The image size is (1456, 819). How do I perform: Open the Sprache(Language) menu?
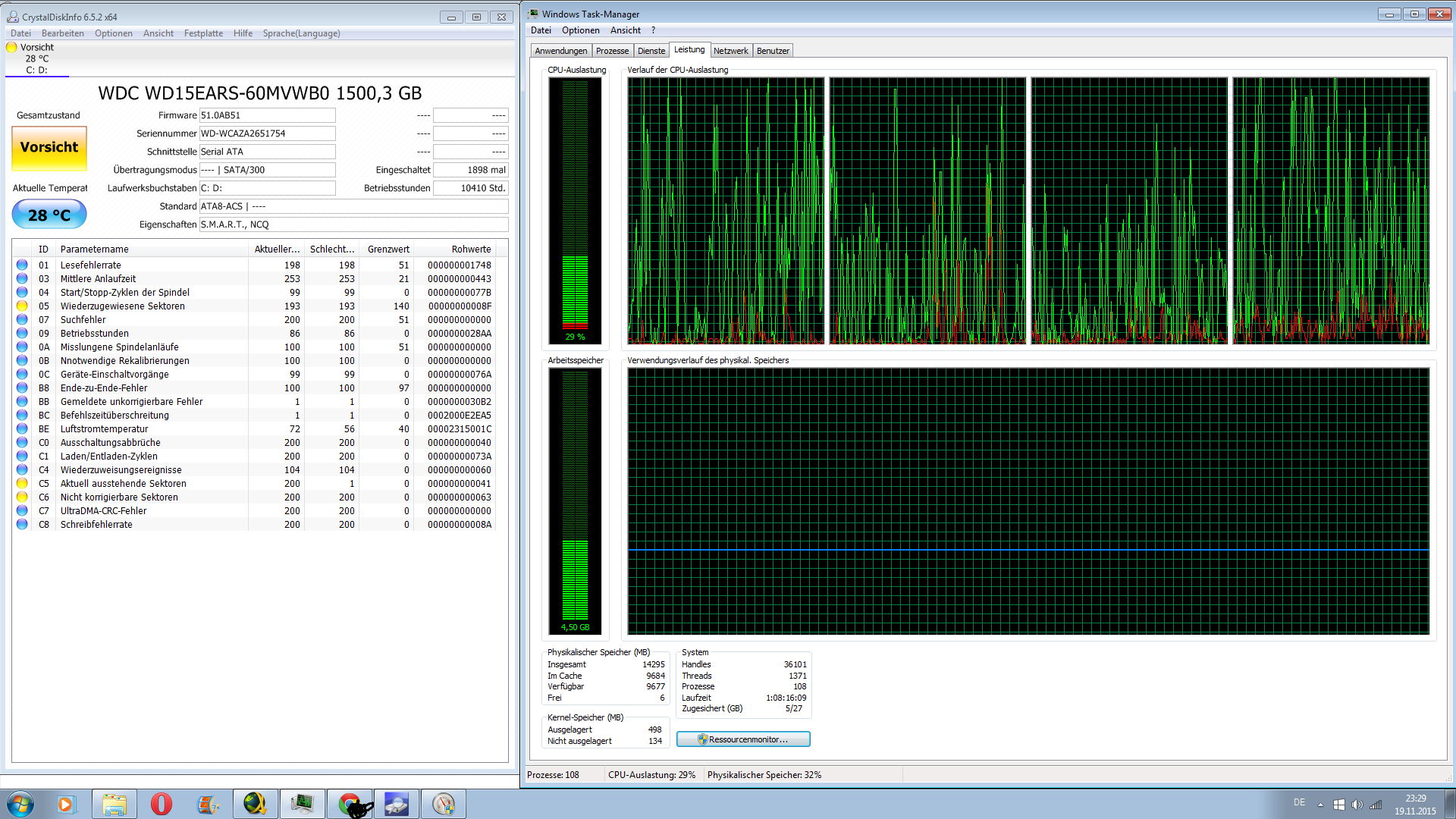coord(301,33)
